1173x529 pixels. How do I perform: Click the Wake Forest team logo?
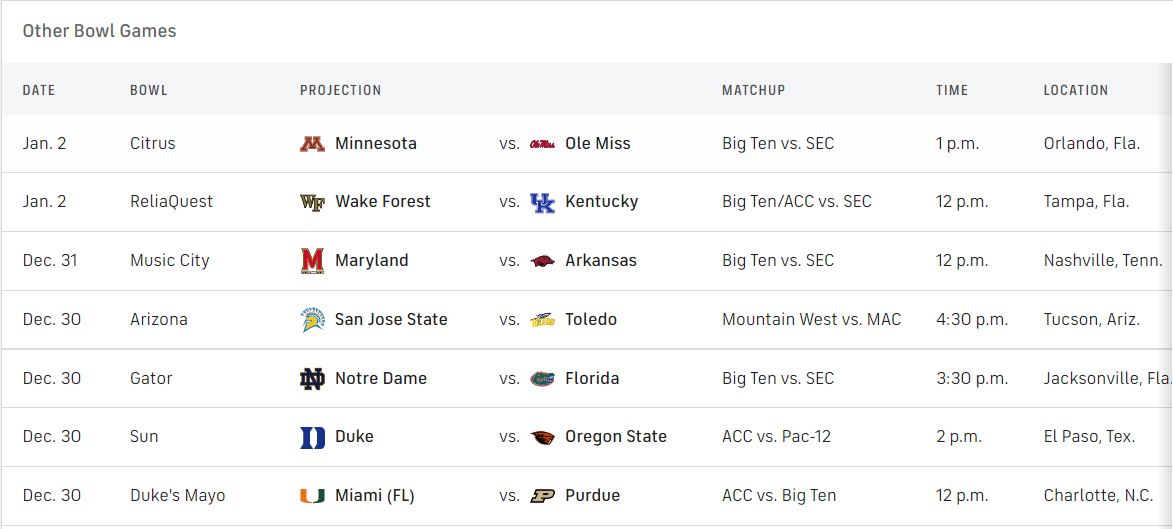312,202
